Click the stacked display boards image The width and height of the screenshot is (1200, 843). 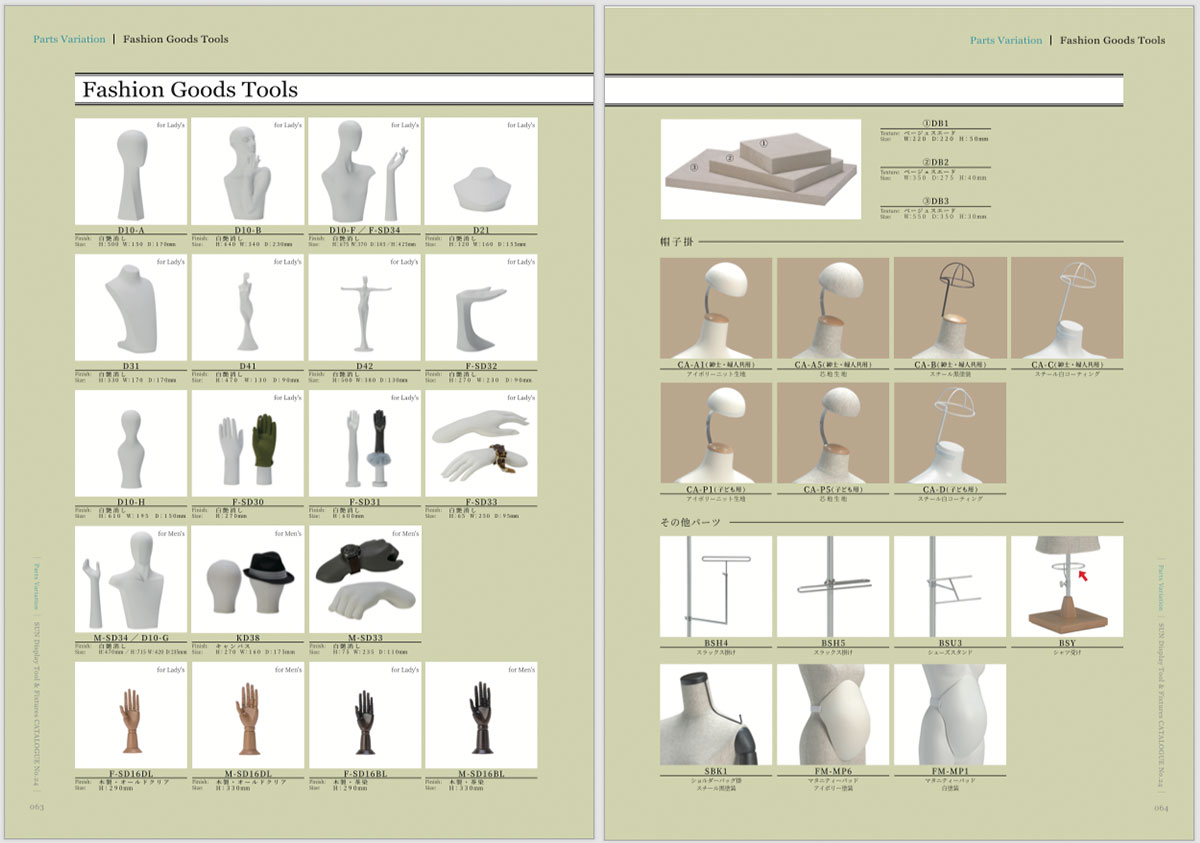760,169
